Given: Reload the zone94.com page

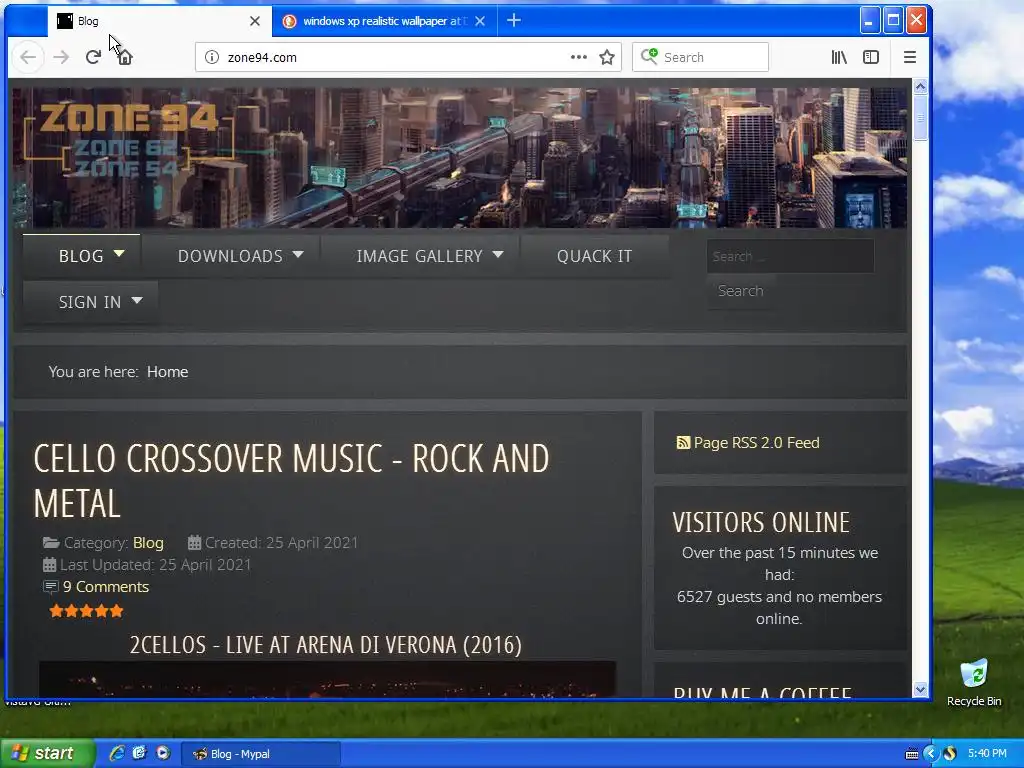Looking at the screenshot, I should pos(93,57).
